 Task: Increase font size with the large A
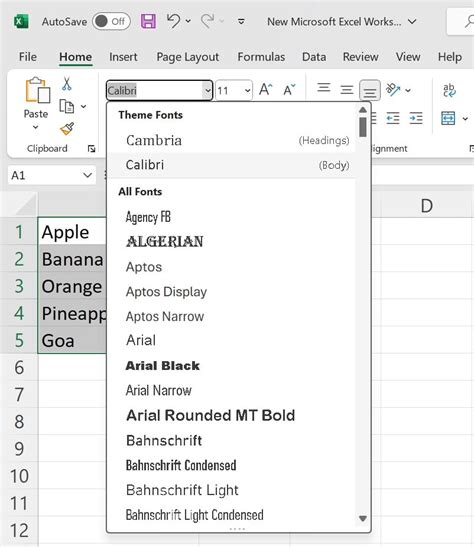pyautogui.click(x=266, y=90)
